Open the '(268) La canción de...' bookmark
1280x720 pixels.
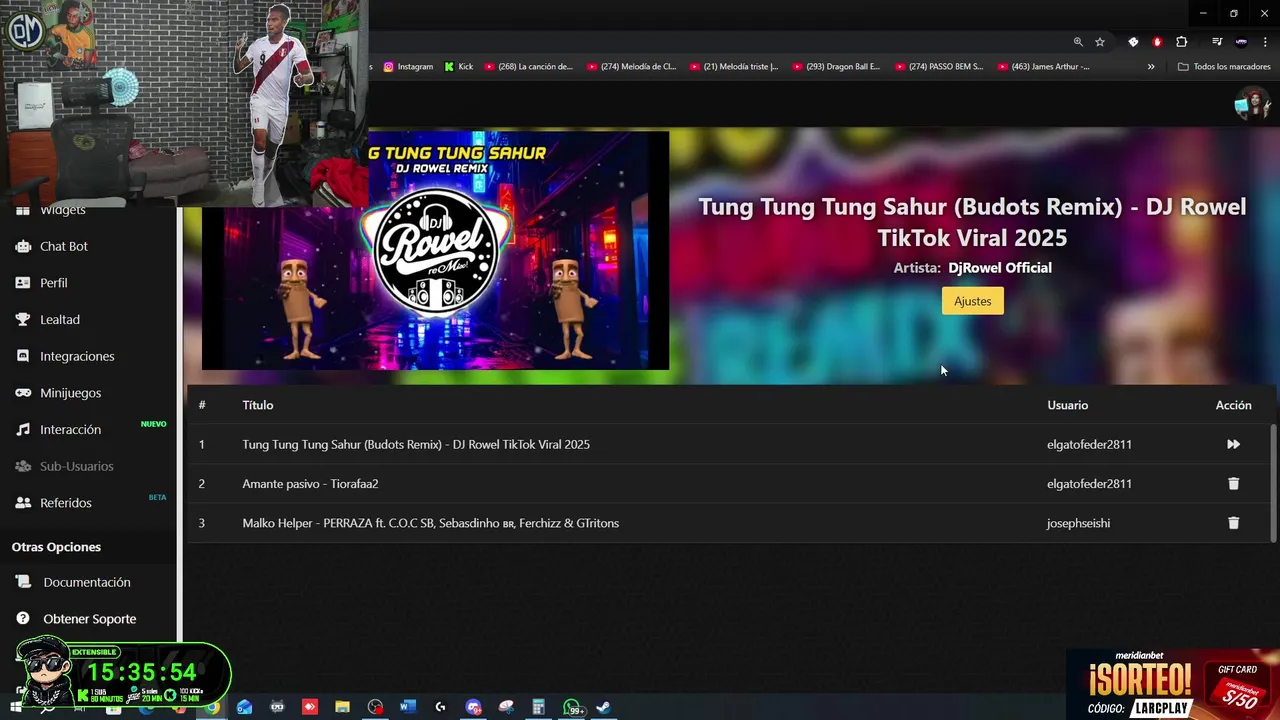click(x=528, y=67)
